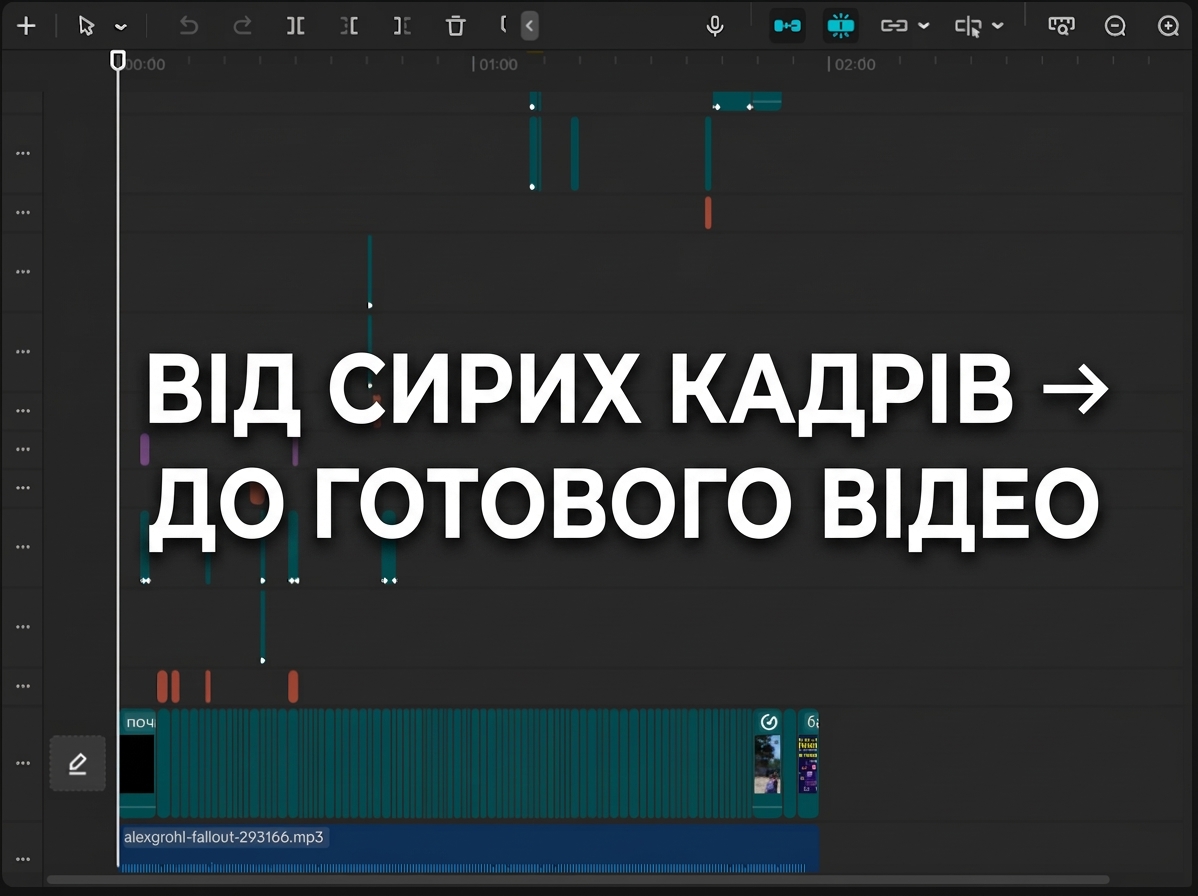Click the 01:00 mark on the ruler
1198x896 pixels.
point(497,64)
